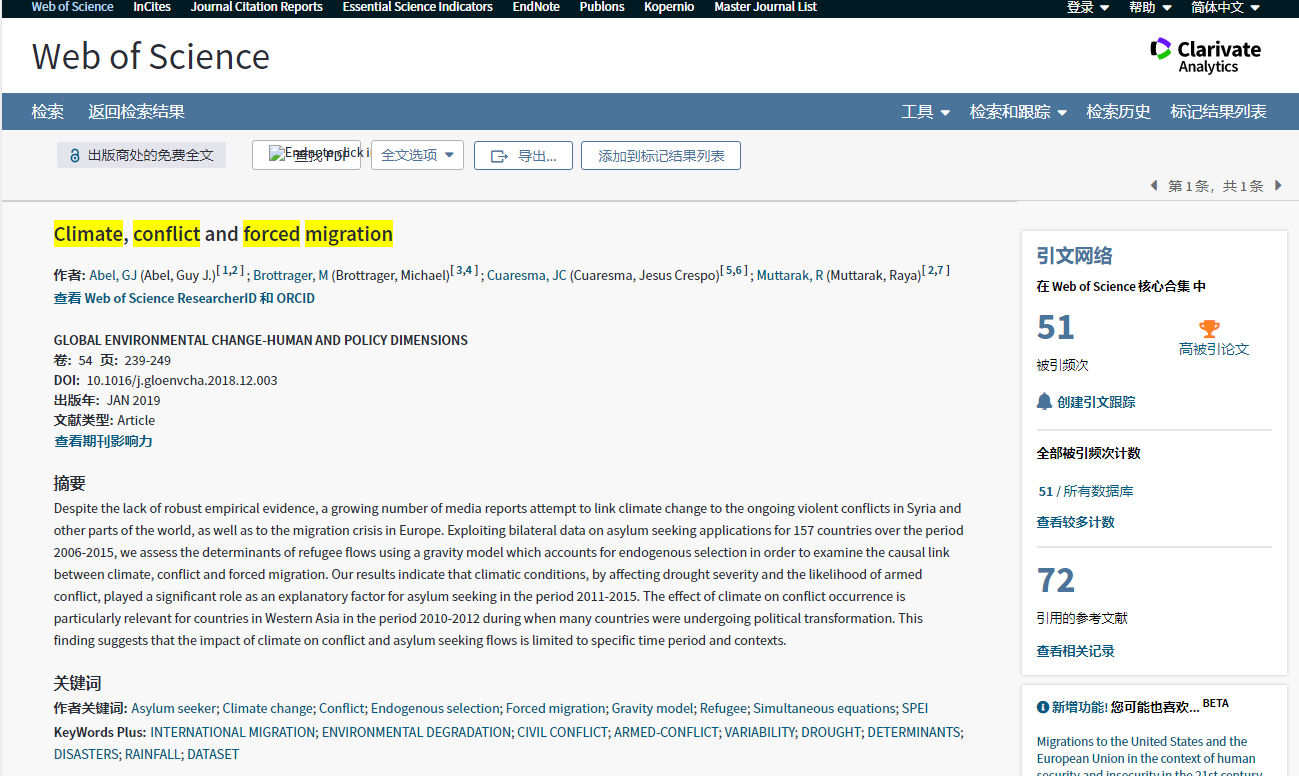
Task: Click author keyword Conflict
Action: [342, 708]
